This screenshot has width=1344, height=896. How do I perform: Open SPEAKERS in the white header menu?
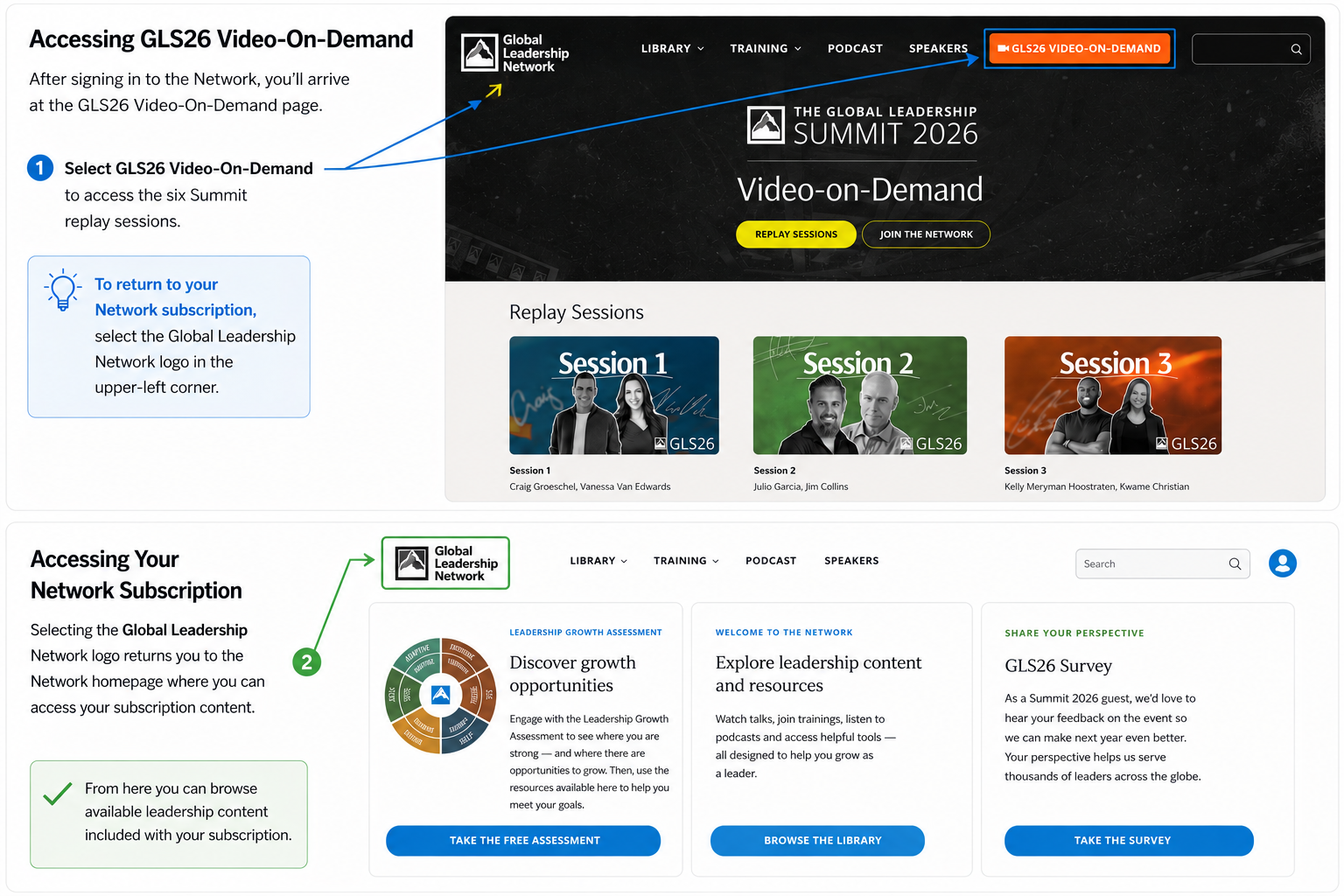851,561
